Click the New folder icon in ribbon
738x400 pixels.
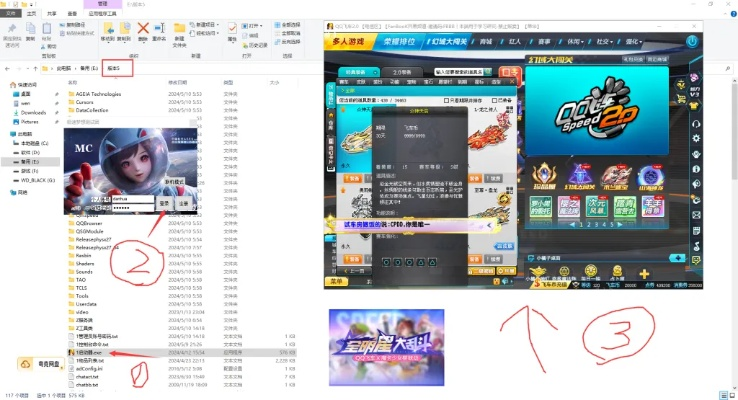click(x=179, y=28)
